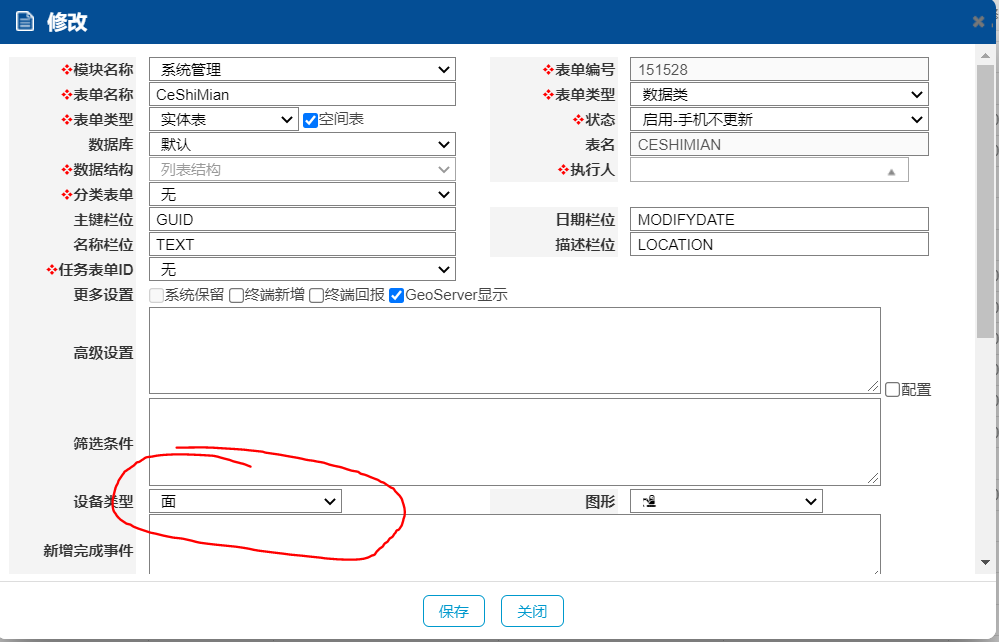Viewport: 999px width, 642px height.
Task: Open the 图形 symbol dropdown
Action: (725, 501)
